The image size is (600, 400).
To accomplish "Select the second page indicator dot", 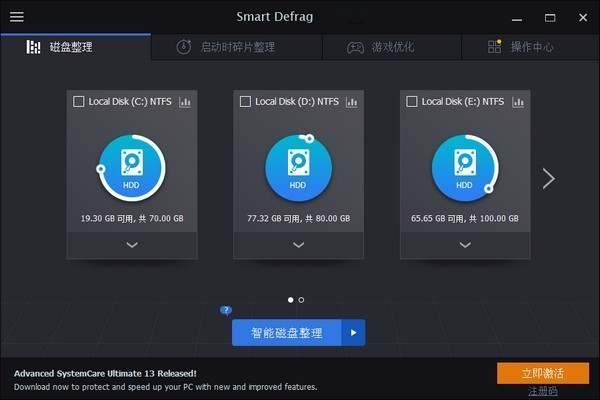I will click(x=302, y=300).
